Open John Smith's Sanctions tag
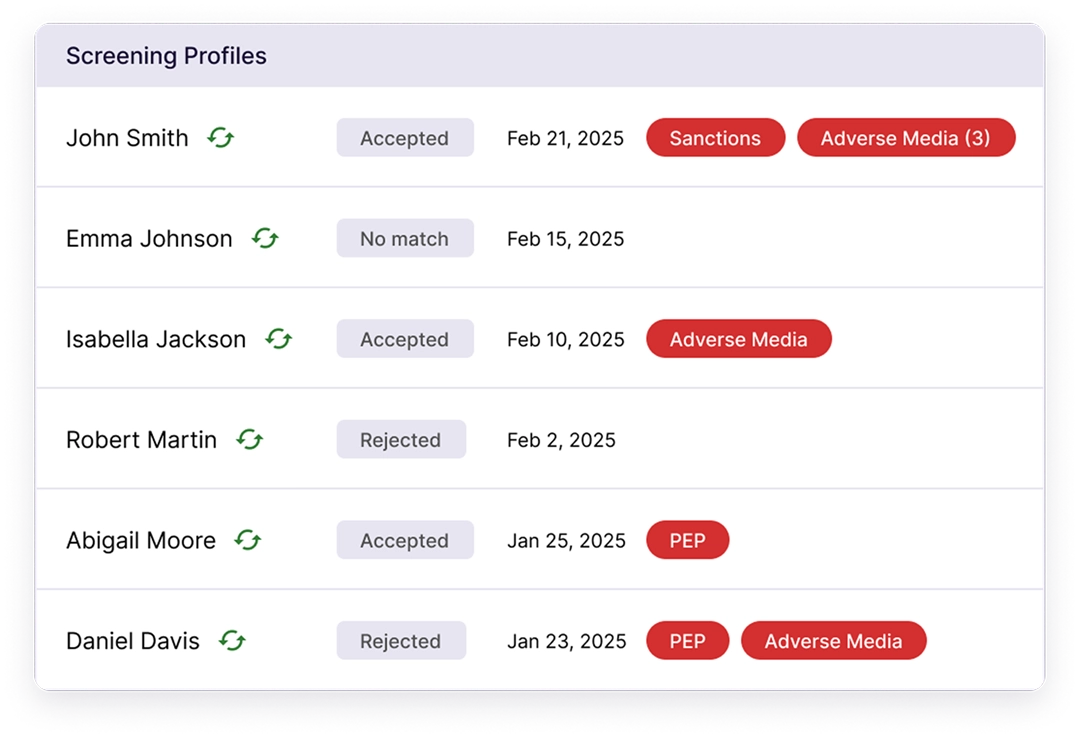1080x739 pixels. (x=715, y=139)
